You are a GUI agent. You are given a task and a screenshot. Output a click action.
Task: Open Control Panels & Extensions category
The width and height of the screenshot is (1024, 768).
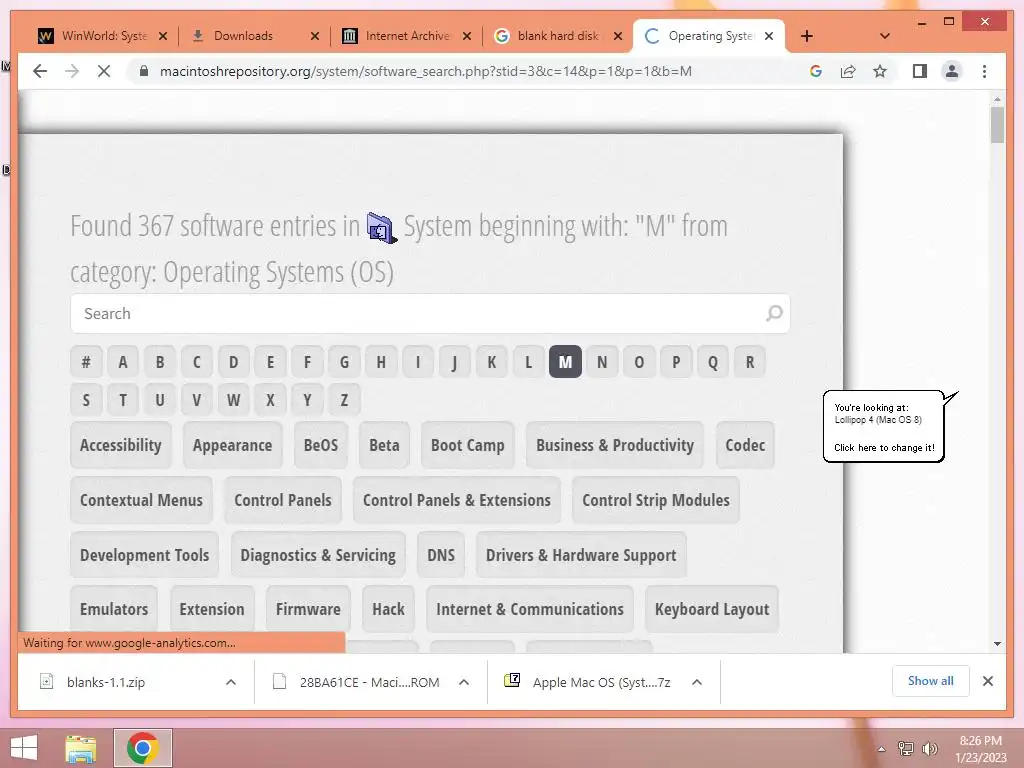(456, 500)
